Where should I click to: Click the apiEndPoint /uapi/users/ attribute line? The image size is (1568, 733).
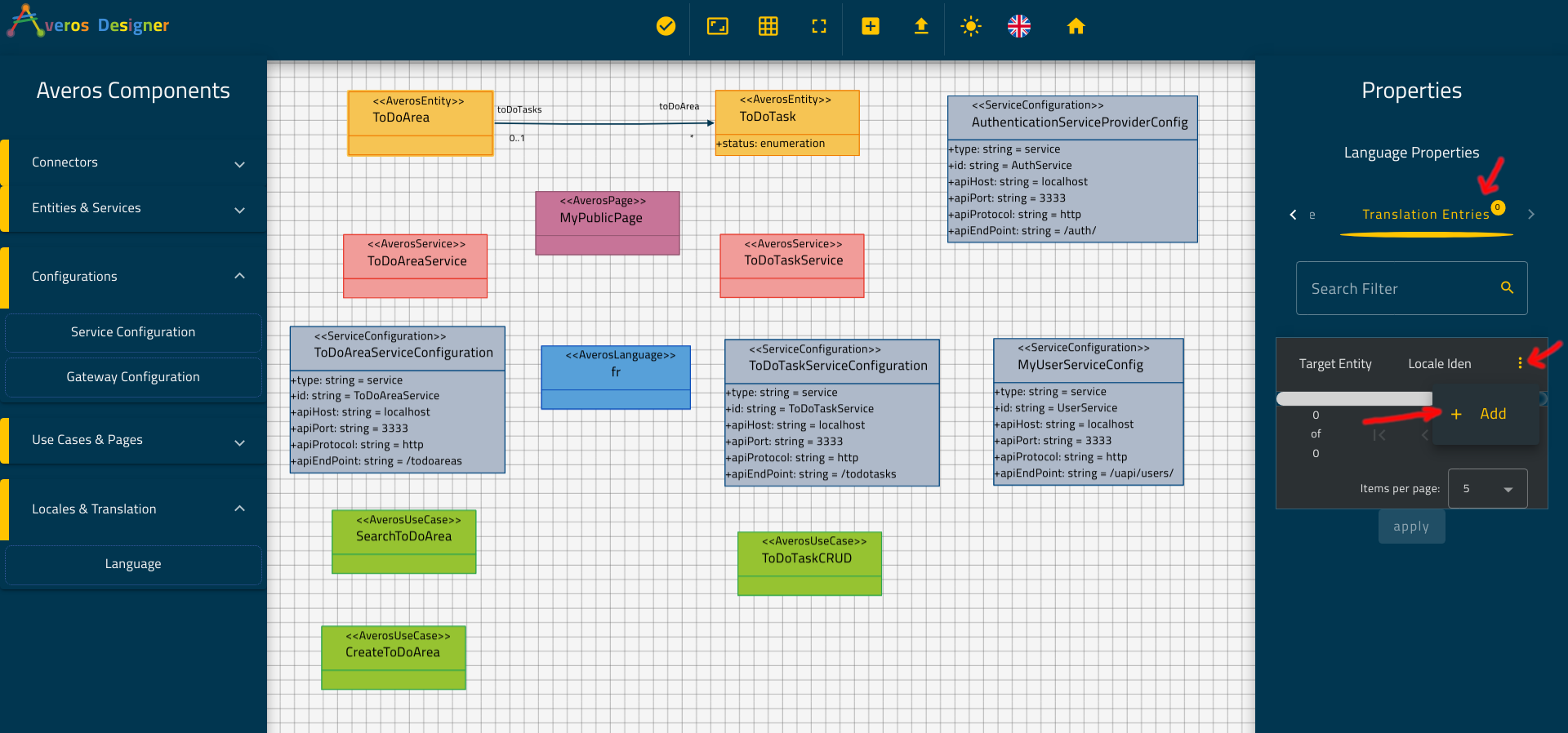pyautogui.click(x=1084, y=473)
